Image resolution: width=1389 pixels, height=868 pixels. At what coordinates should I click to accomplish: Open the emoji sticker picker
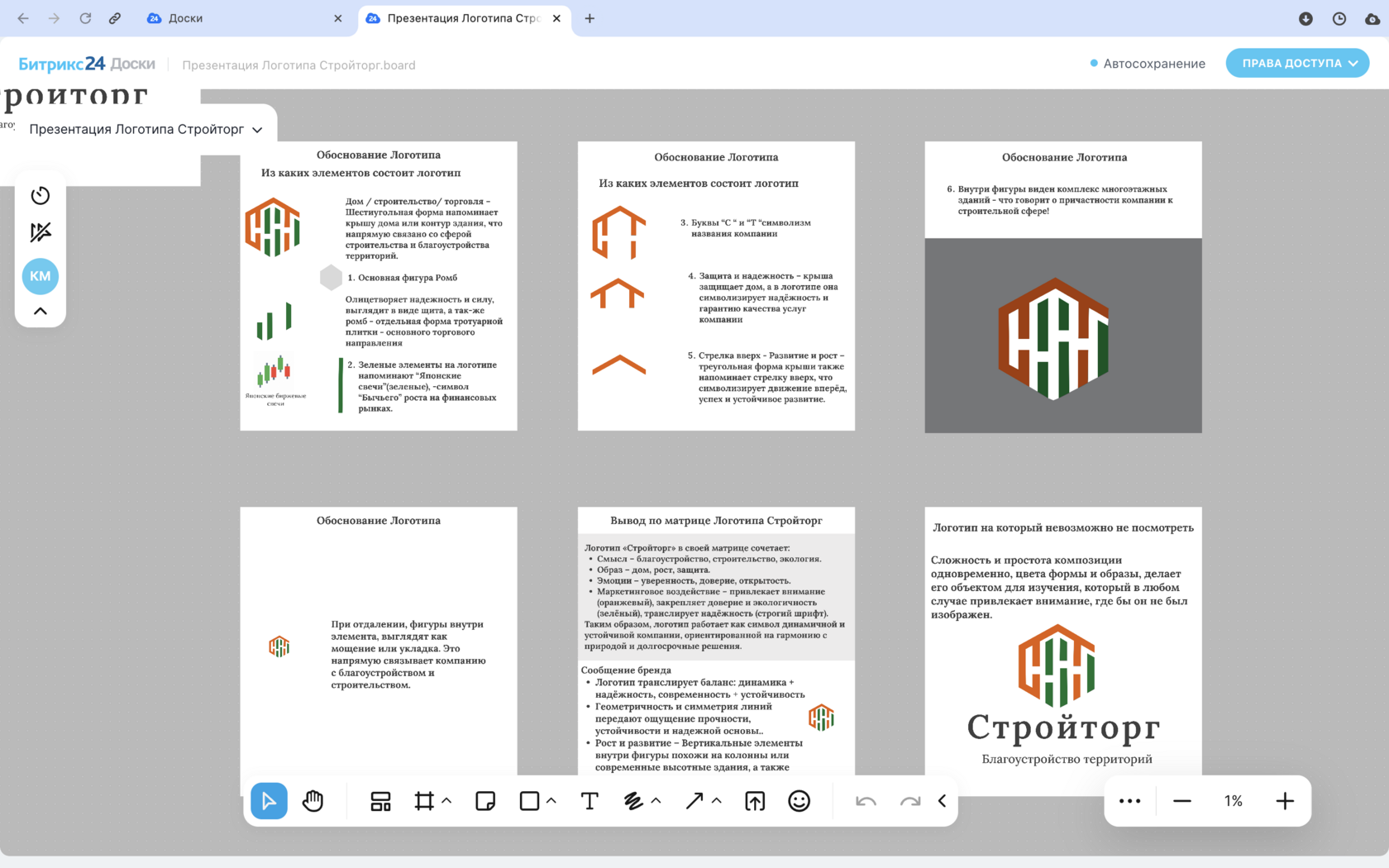(x=800, y=801)
